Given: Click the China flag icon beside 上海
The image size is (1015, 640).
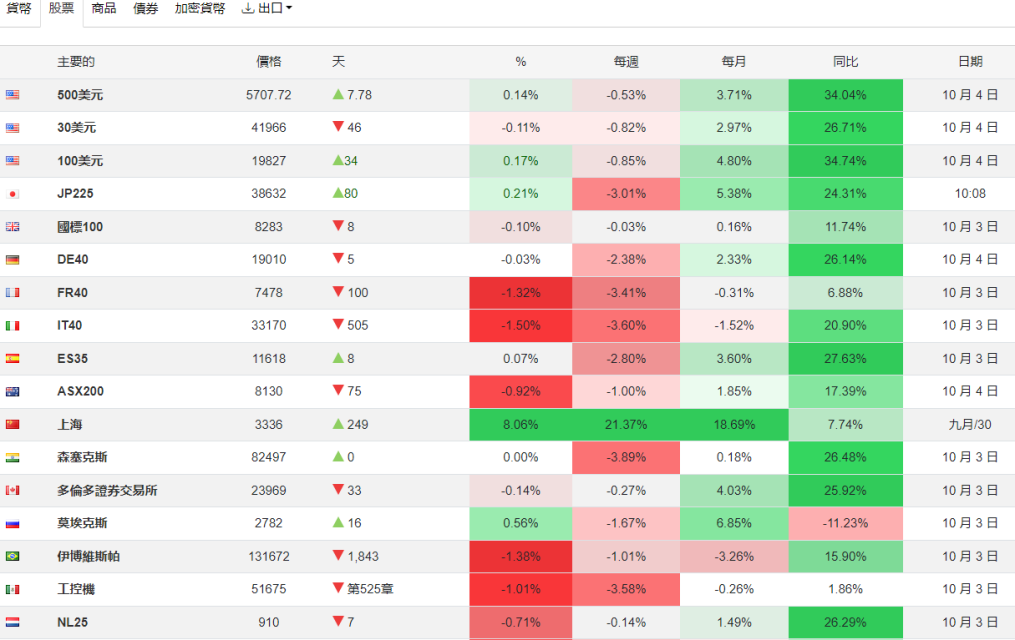Looking at the screenshot, I should (12, 425).
